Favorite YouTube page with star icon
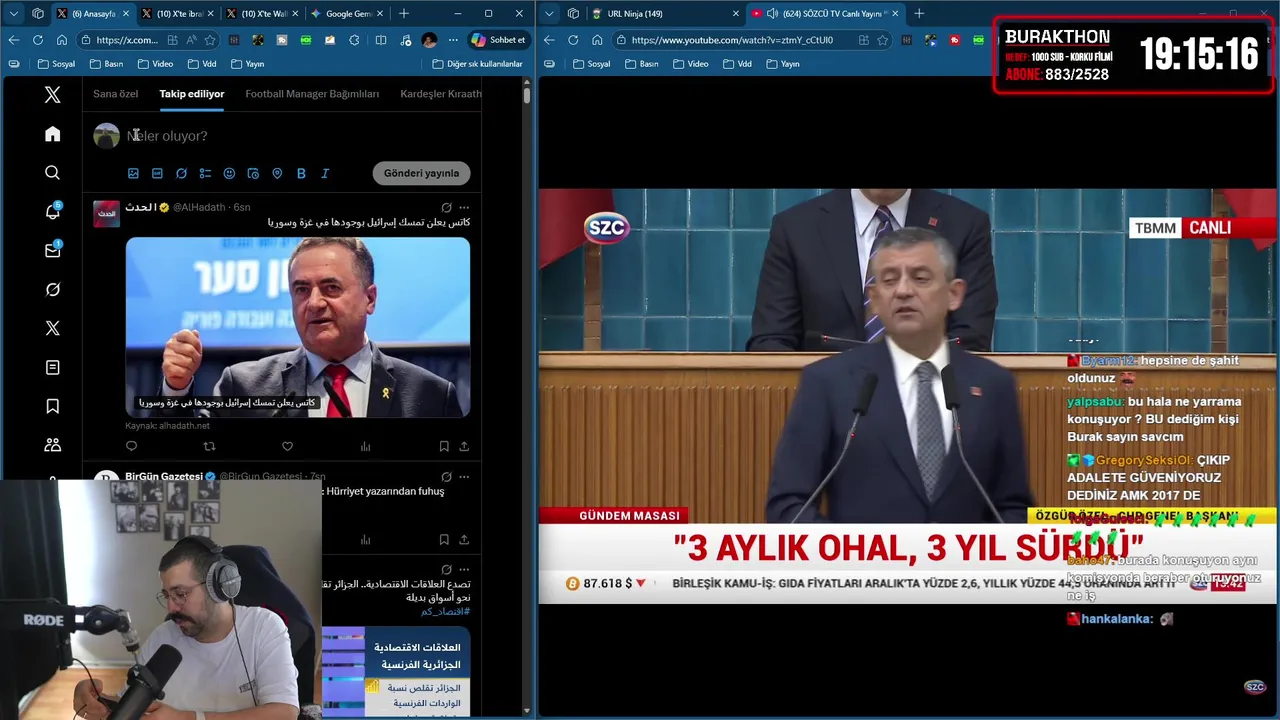 [x=882, y=40]
